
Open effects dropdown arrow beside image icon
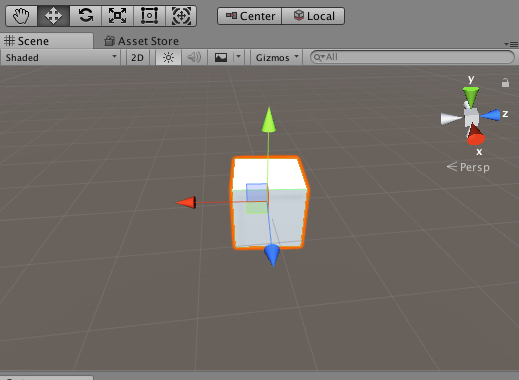click(x=238, y=57)
